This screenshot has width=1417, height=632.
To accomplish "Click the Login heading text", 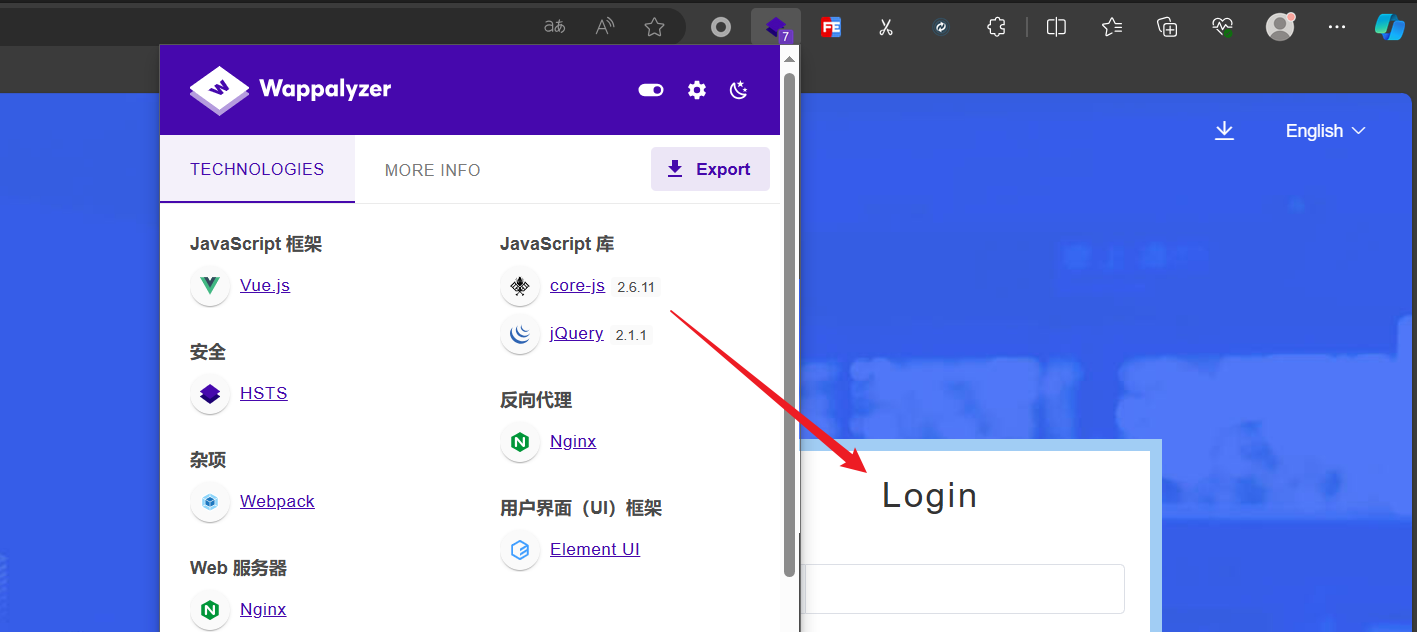I will click(x=929, y=496).
